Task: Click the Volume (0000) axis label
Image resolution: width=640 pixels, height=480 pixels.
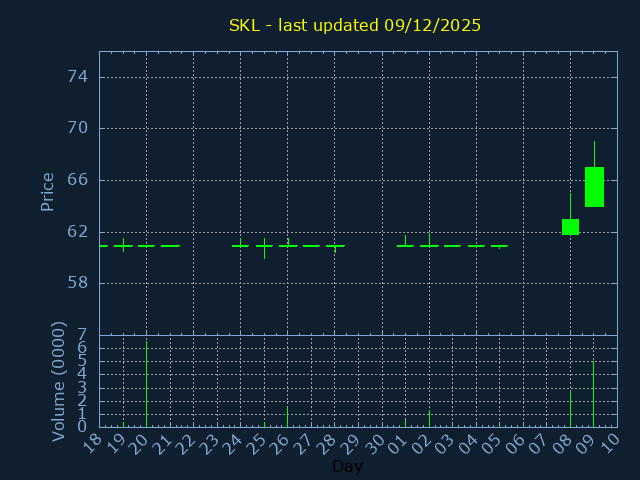Action: pos(59,381)
